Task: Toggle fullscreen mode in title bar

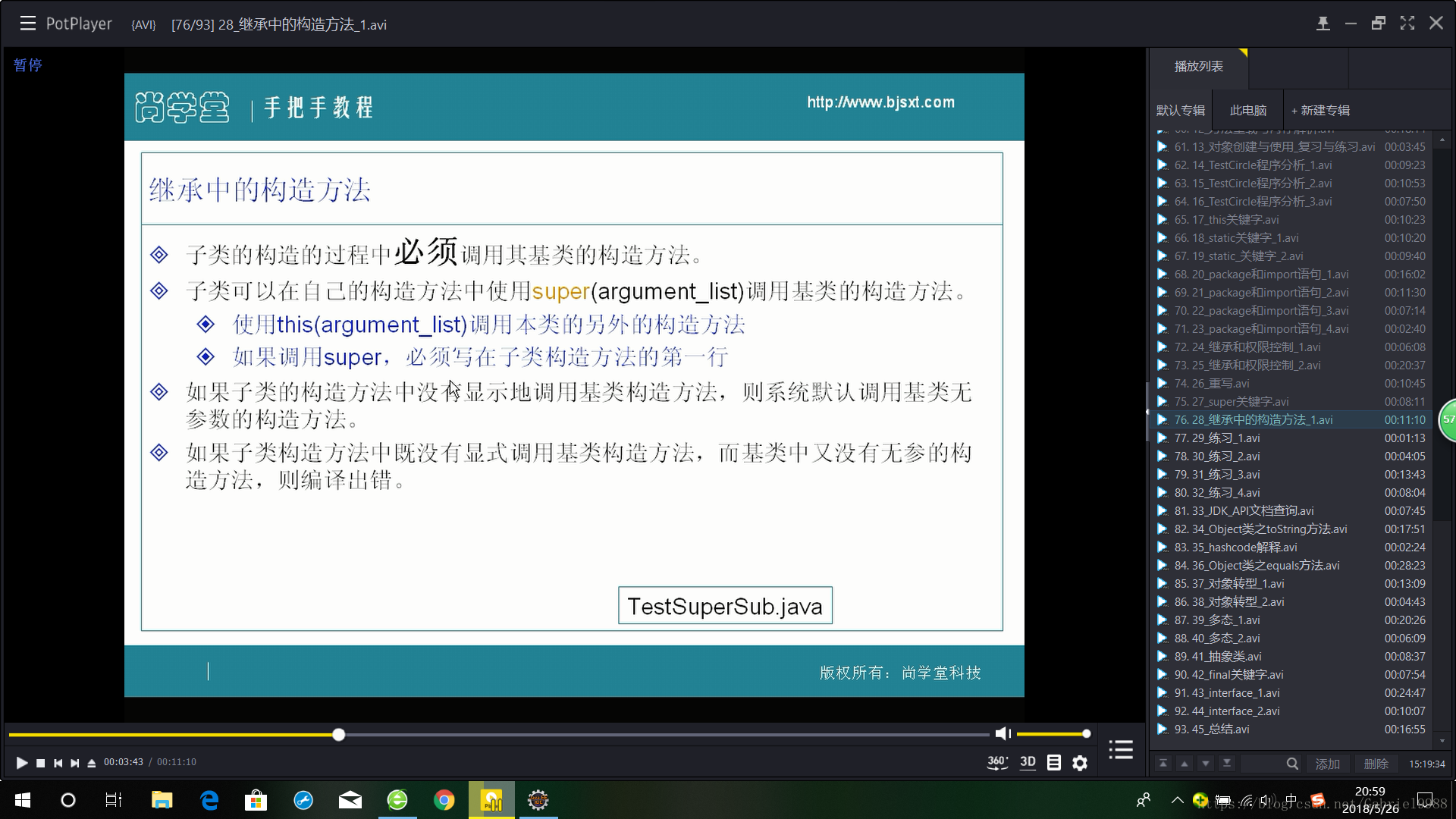Action: click(x=1407, y=24)
